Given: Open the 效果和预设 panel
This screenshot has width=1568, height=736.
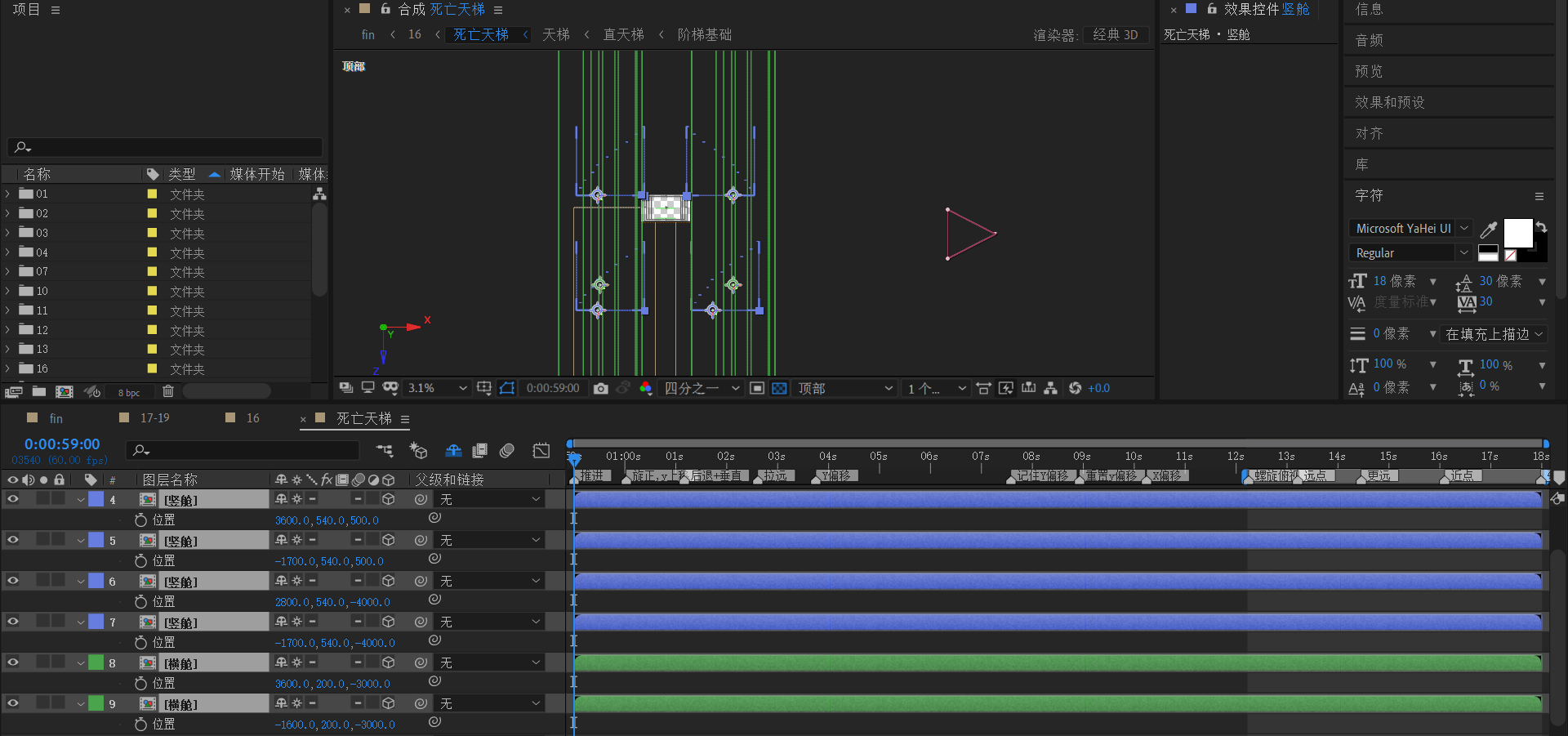Looking at the screenshot, I should pos(1390,103).
